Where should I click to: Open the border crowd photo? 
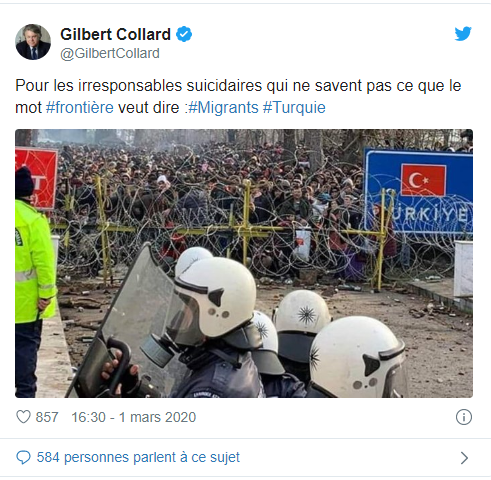pyautogui.click(x=244, y=263)
